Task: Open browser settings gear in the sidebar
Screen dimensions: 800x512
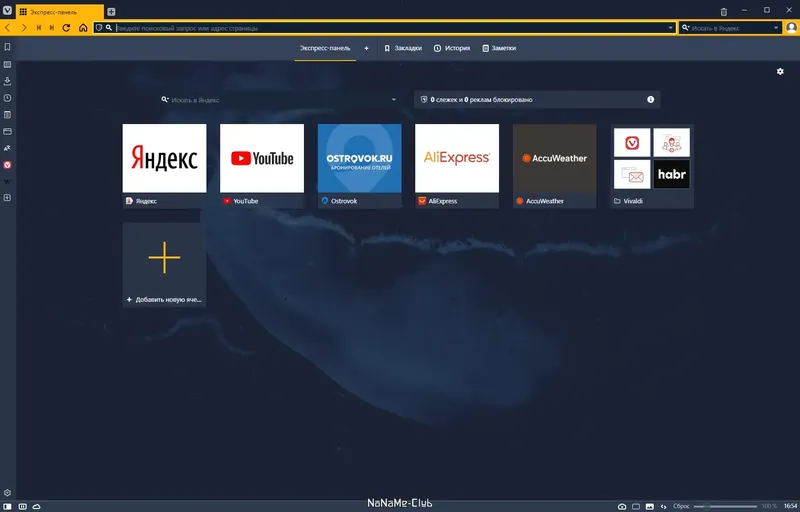Action: [7, 493]
